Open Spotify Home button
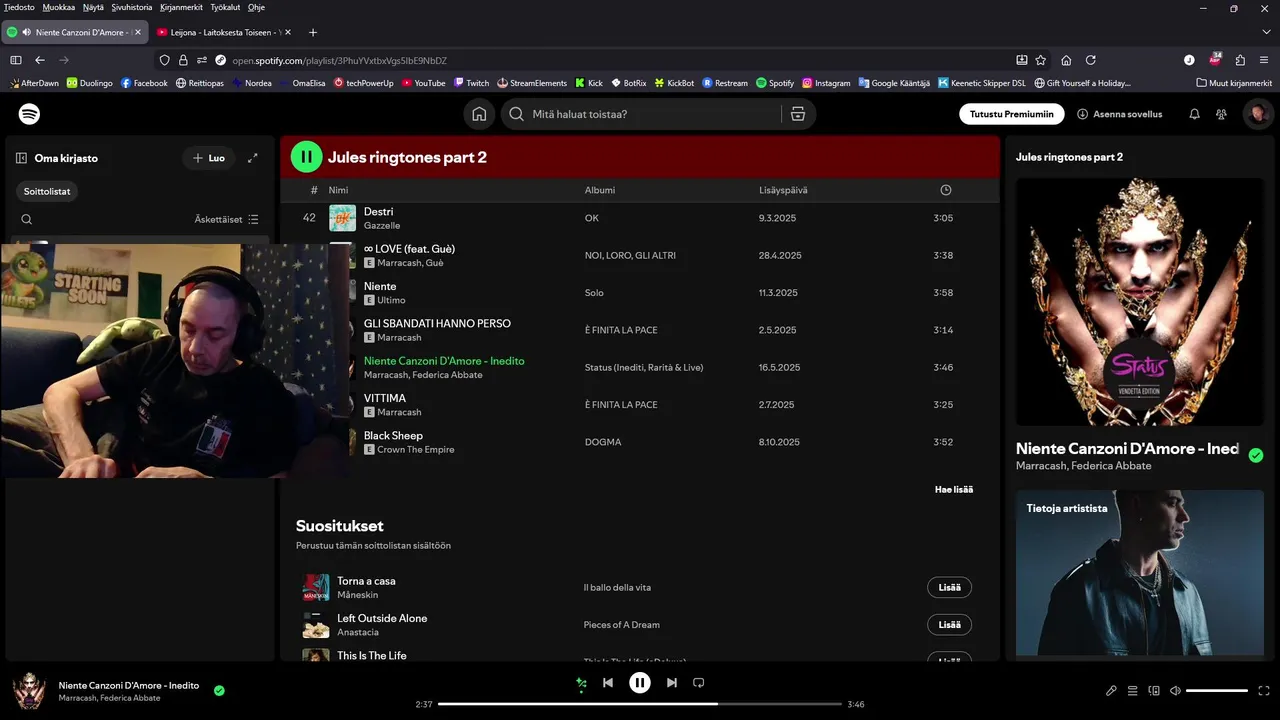Image resolution: width=1280 pixels, height=720 pixels. coord(479,114)
